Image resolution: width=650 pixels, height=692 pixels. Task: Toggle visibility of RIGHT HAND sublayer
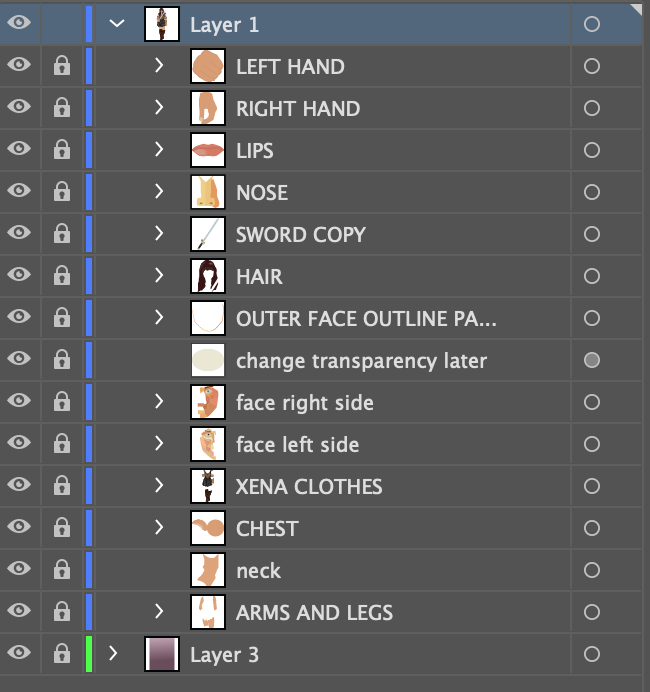(x=19, y=106)
